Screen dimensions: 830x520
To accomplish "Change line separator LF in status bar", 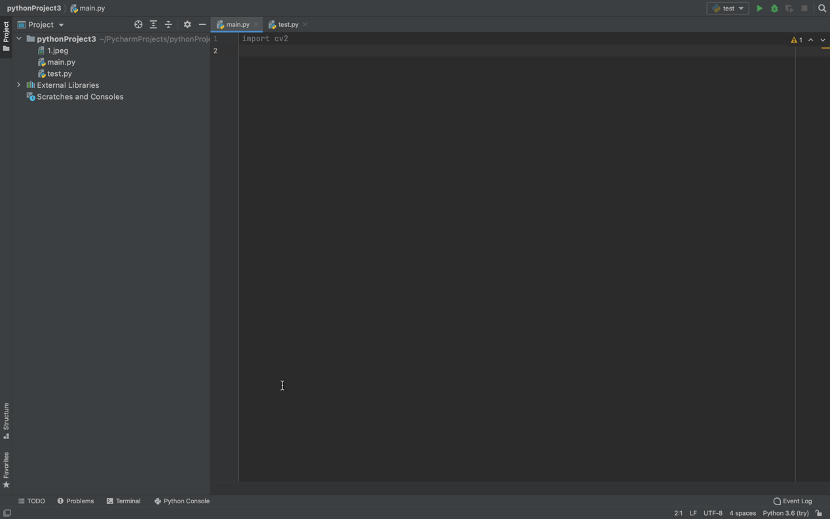I will 693,513.
